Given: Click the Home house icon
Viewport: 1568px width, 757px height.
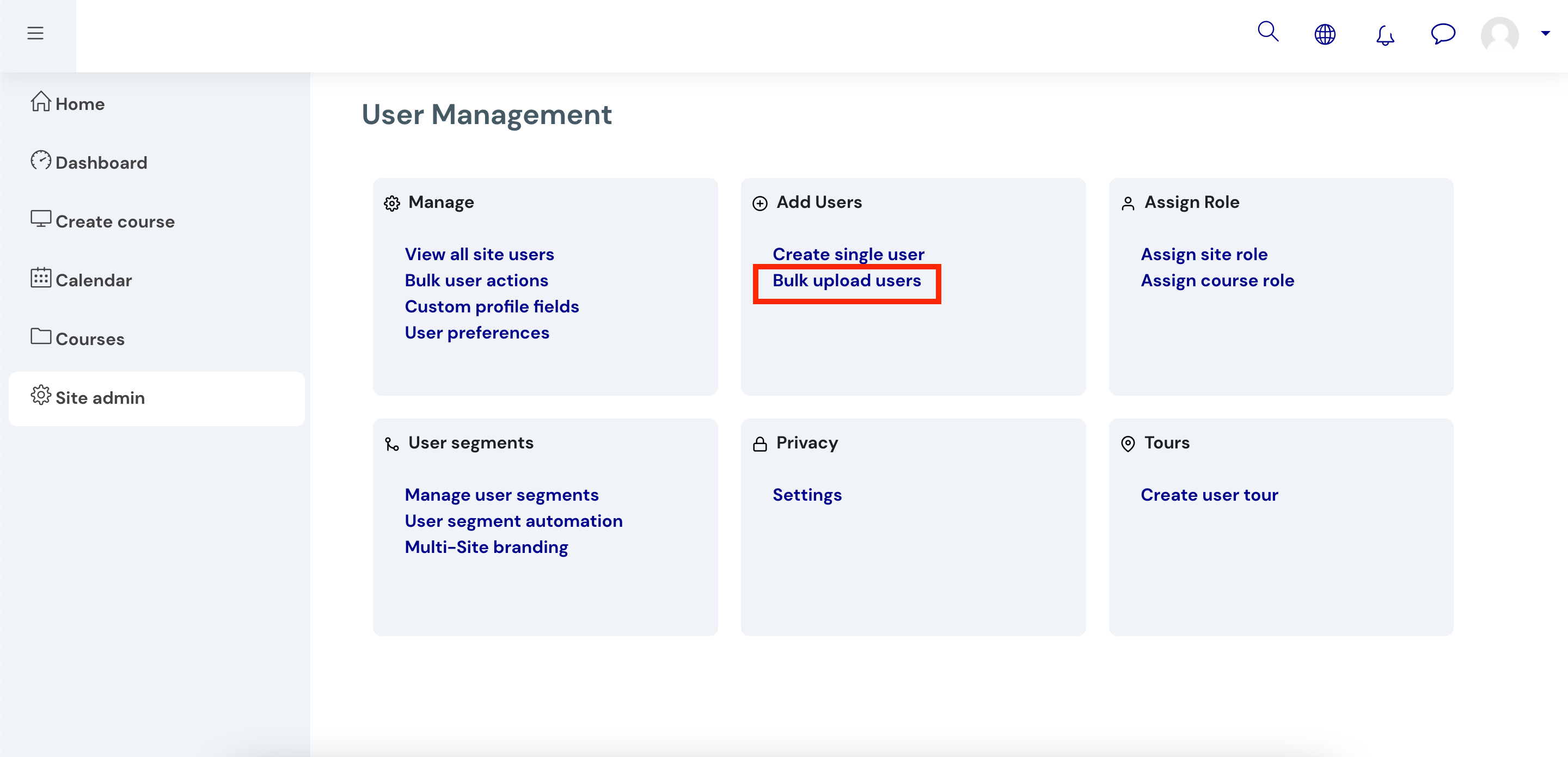Looking at the screenshot, I should tap(41, 101).
